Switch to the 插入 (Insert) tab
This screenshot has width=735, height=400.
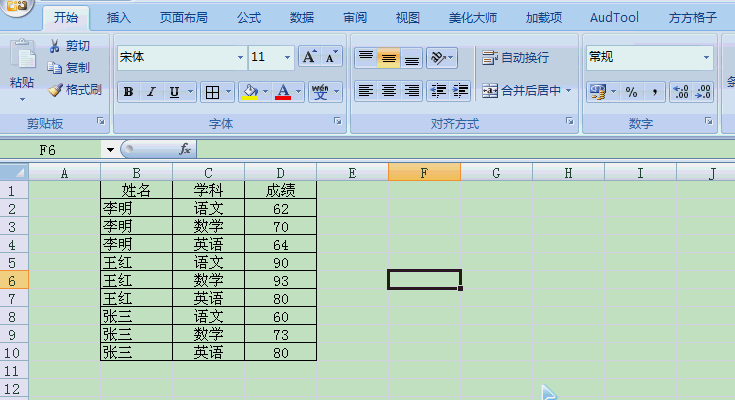coord(119,17)
